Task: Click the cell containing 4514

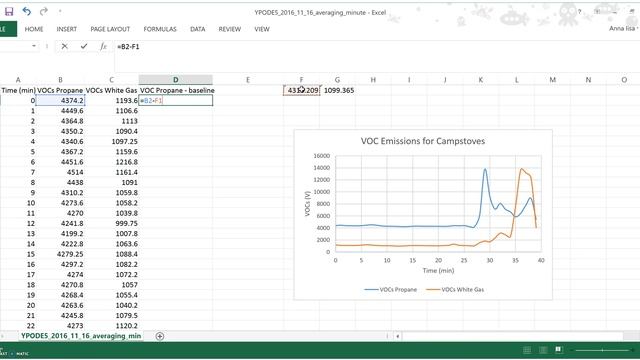Action: pyautogui.click(x=60, y=172)
